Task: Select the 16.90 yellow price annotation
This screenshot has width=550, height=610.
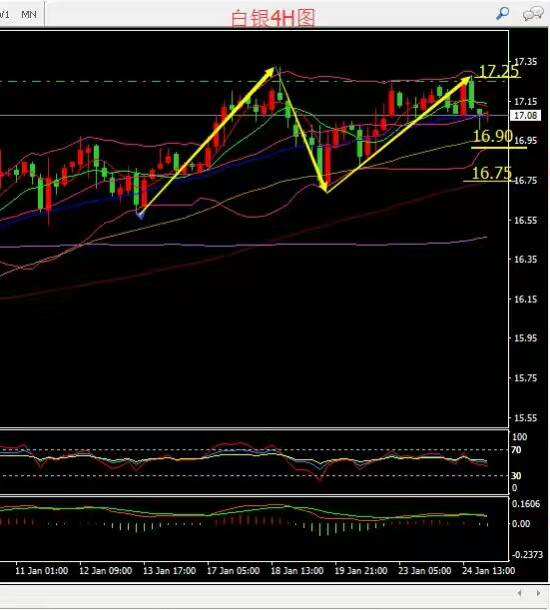Action: pos(492,136)
